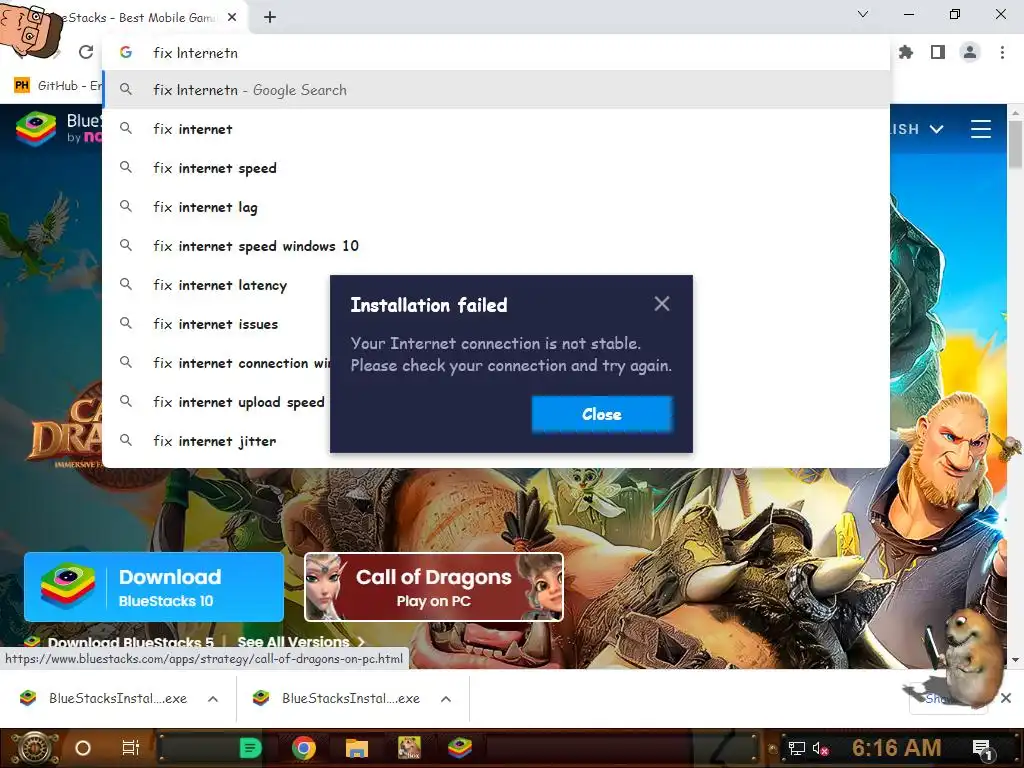Image resolution: width=1024 pixels, height=768 pixels.
Task: Switch to Chrome from the taskbar
Action: click(304, 748)
